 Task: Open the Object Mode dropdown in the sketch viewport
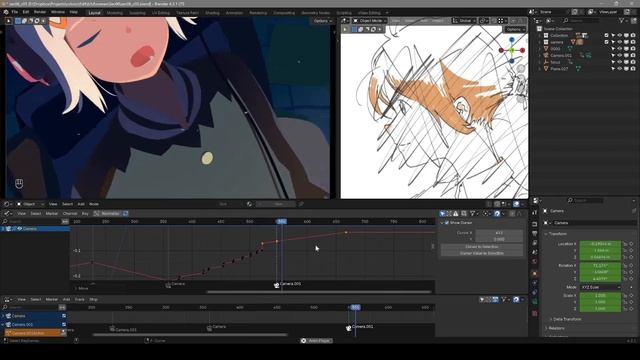(370, 20)
